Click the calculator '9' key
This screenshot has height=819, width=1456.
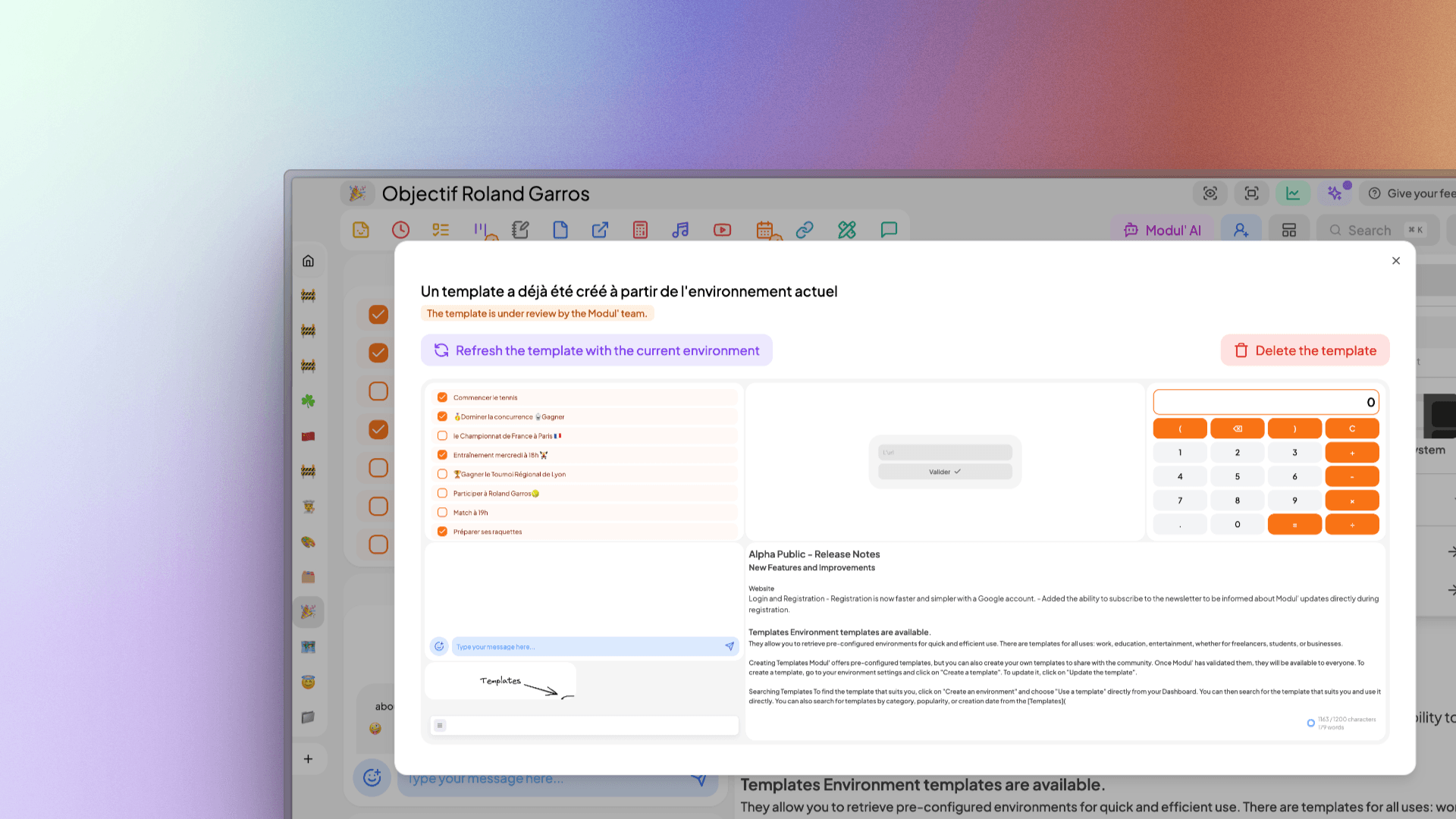coord(1294,500)
